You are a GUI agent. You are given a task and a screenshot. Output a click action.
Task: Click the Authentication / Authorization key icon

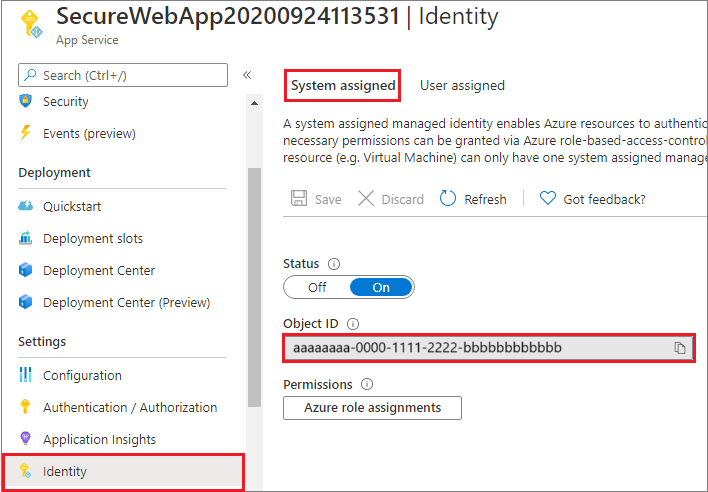coord(25,406)
